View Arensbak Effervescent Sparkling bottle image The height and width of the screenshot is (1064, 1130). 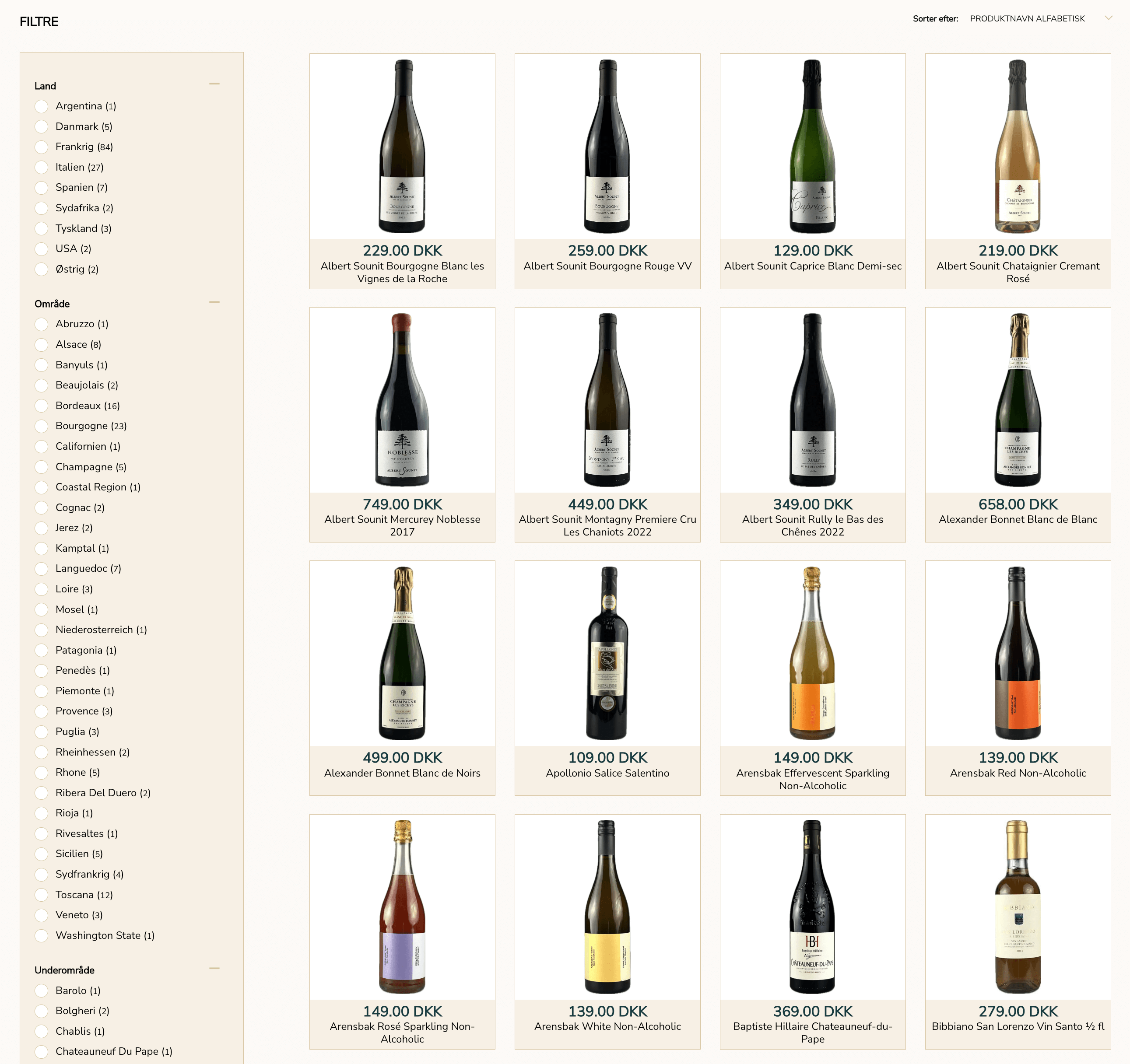(x=813, y=653)
